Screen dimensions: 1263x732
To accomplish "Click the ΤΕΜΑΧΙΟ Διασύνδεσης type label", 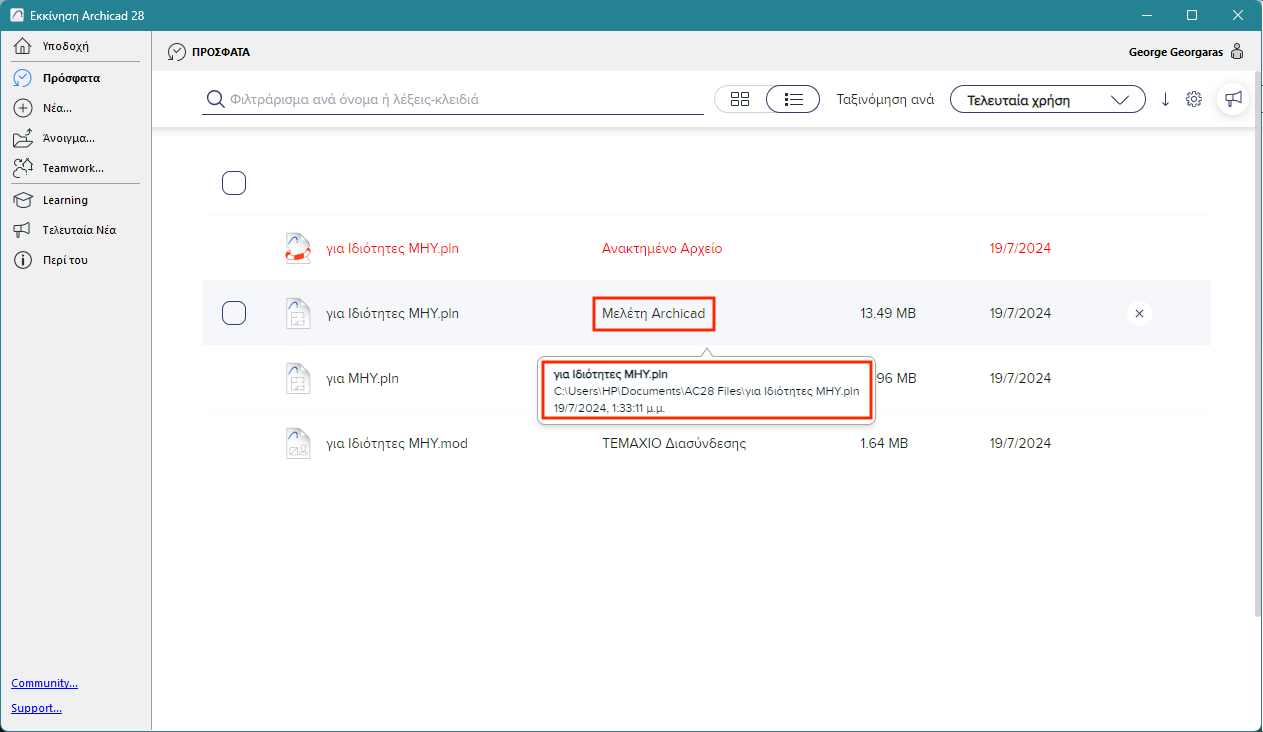I will pos(674,443).
